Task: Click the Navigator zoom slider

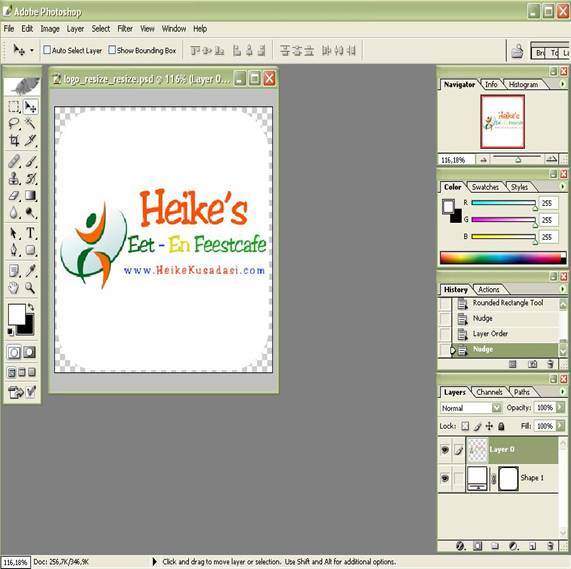Action: click(x=517, y=158)
